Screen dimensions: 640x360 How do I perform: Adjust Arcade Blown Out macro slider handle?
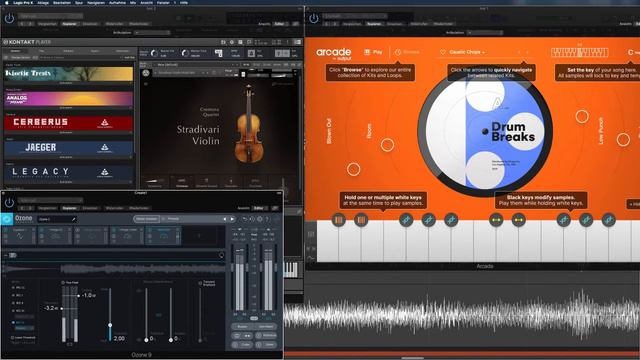point(353,169)
